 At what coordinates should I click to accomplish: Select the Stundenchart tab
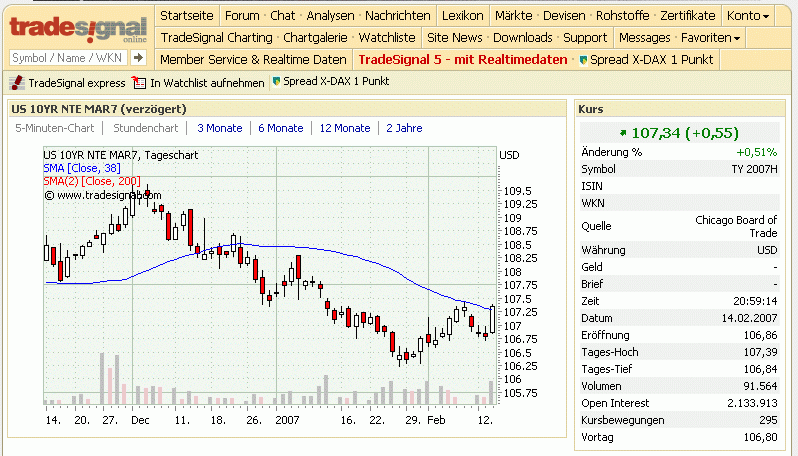[x=146, y=128]
